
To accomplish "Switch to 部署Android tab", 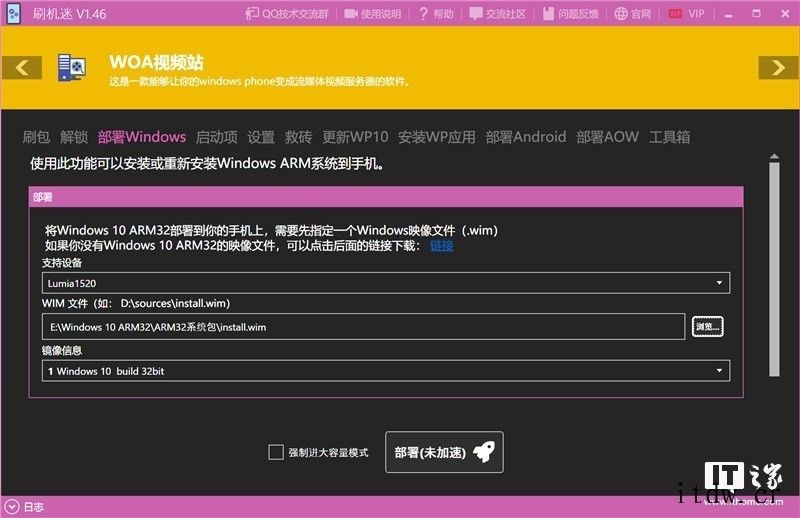I will click(526, 137).
